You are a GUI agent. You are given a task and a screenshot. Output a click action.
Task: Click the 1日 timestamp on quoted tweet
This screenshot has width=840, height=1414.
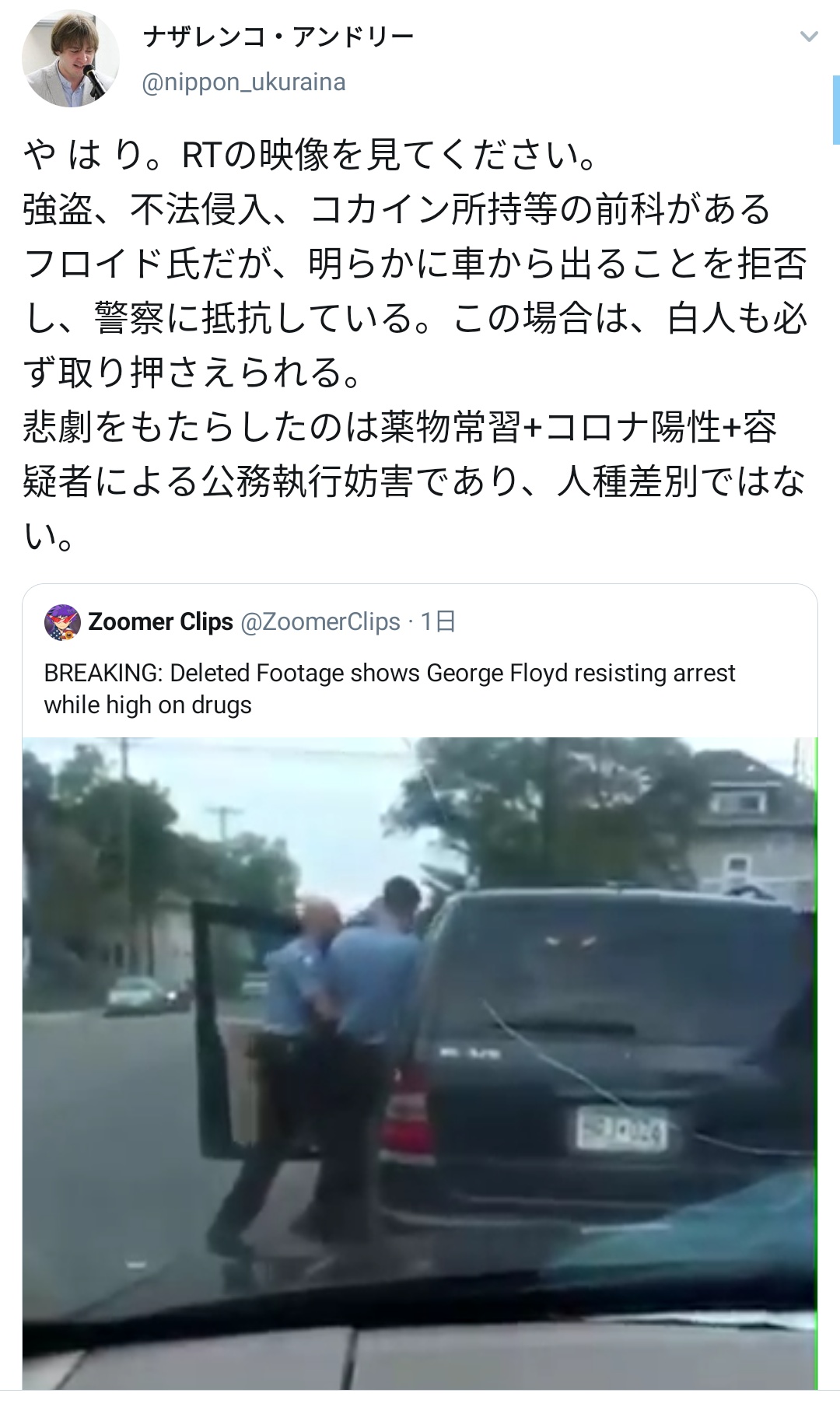(439, 621)
